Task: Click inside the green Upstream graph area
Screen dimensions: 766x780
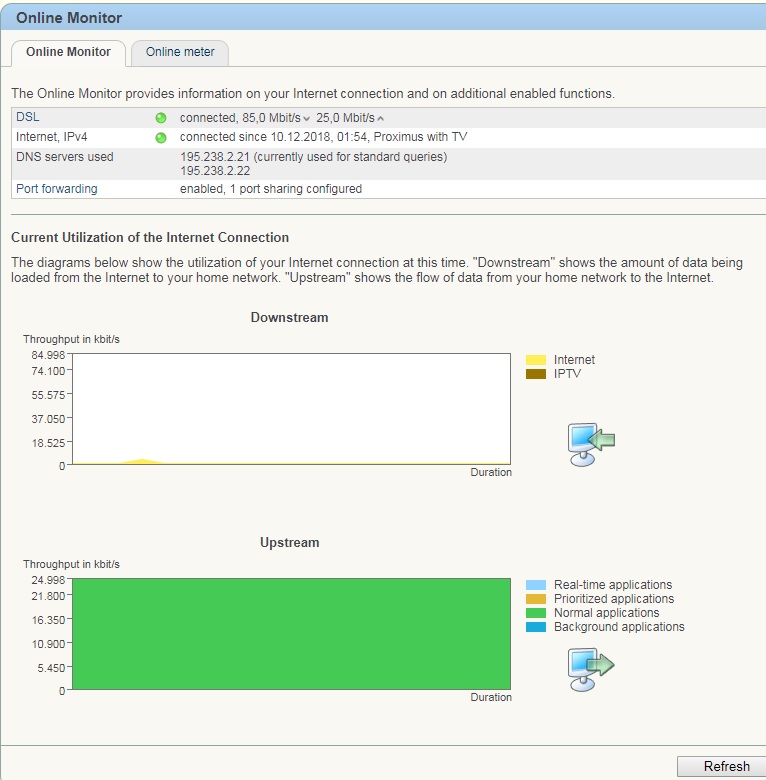Action: 292,634
